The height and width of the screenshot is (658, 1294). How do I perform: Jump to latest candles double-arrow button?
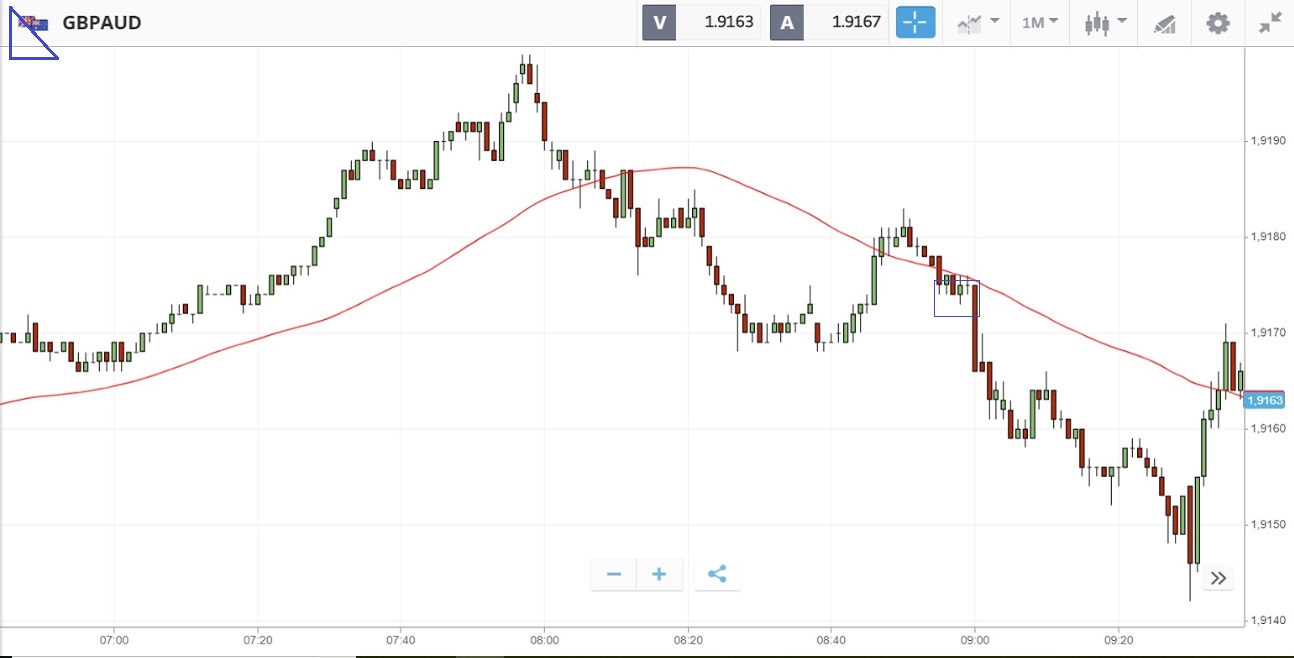tap(1218, 578)
